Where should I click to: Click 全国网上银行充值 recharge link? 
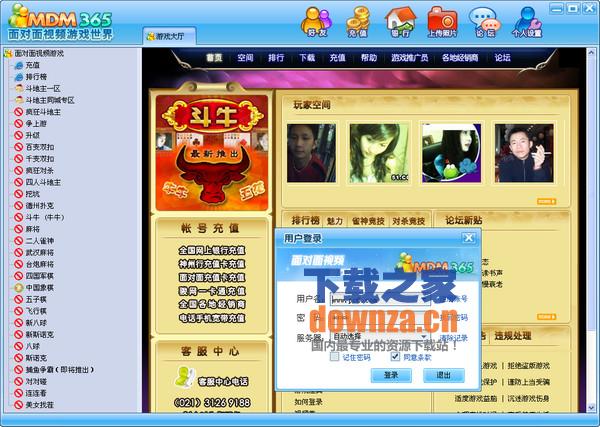click(212, 251)
